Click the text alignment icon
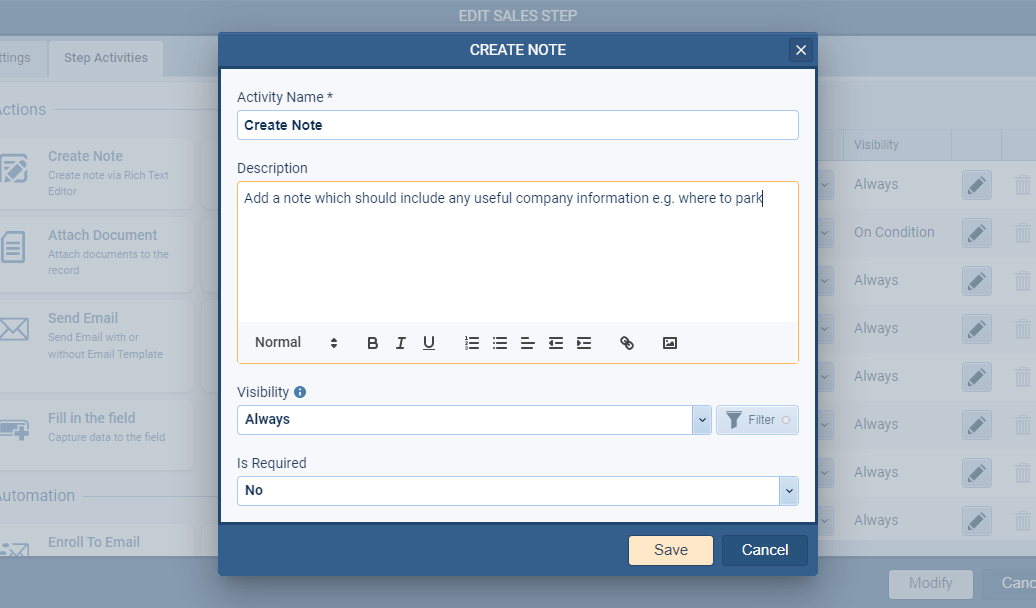This screenshot has width=1036, height=608. [x=528, y=343]
